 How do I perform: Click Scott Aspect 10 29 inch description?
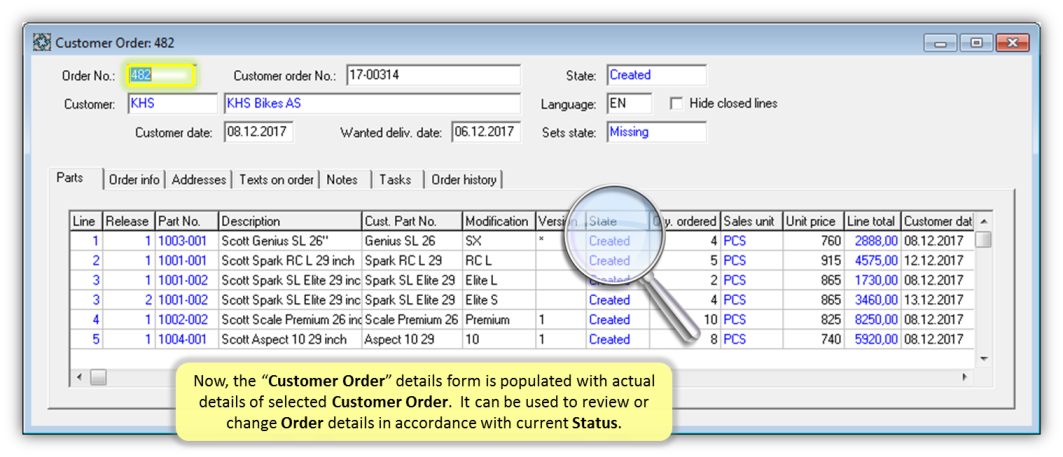pos(290,339)
